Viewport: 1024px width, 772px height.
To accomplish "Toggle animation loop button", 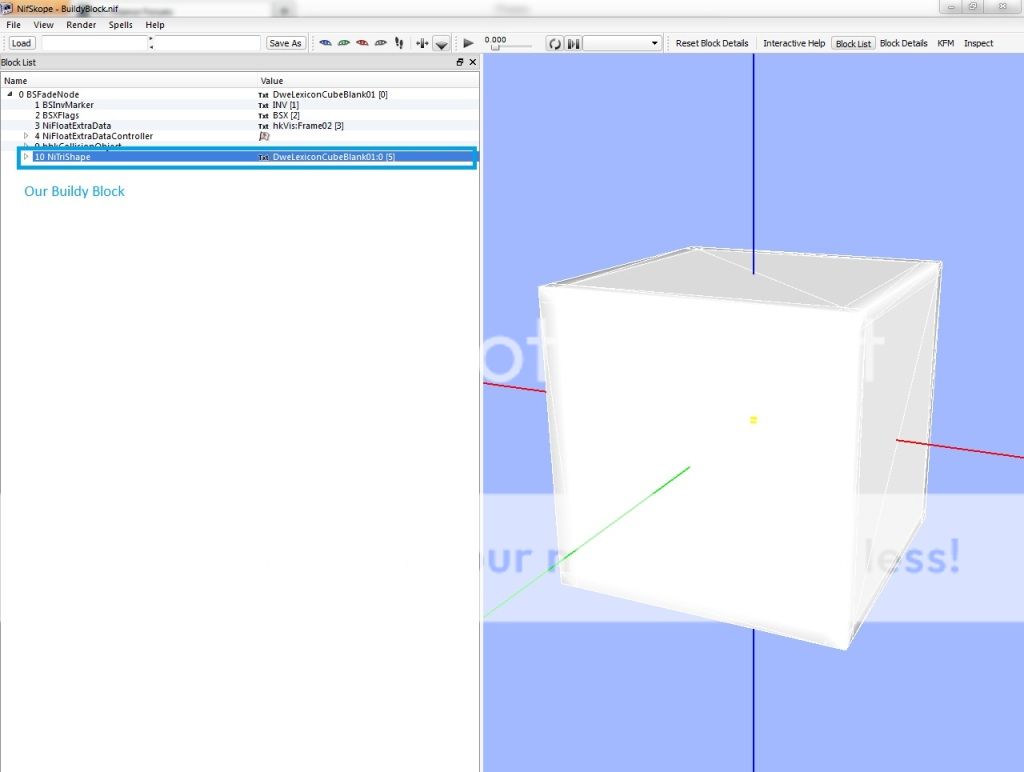I will point(554,44).
